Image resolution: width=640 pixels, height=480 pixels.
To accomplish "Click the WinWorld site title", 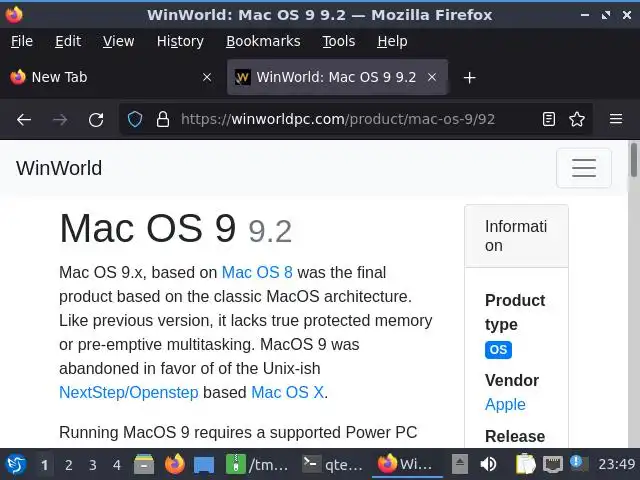I will [x=59, y=168].
